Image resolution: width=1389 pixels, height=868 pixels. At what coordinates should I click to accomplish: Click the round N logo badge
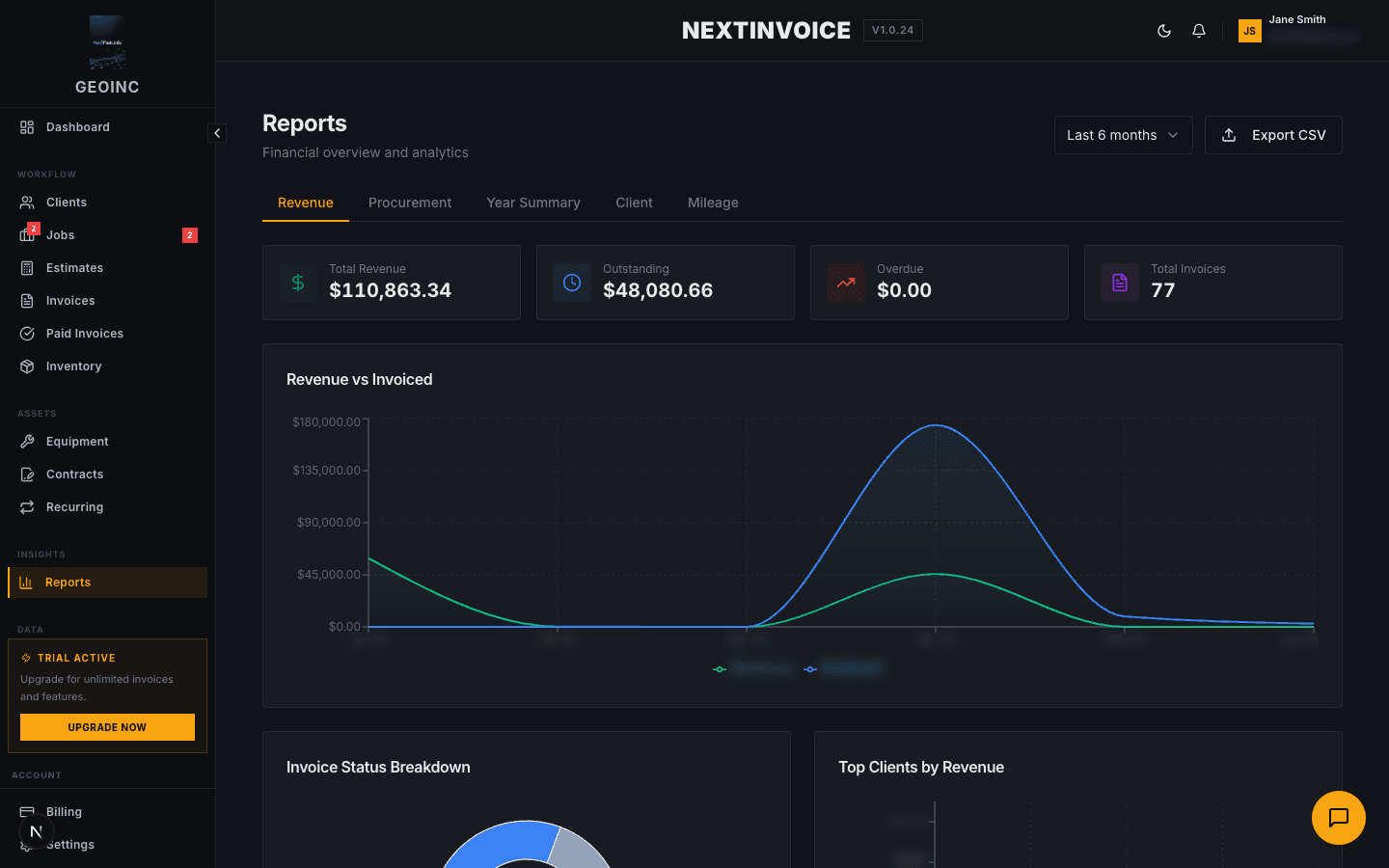point(36,831)
